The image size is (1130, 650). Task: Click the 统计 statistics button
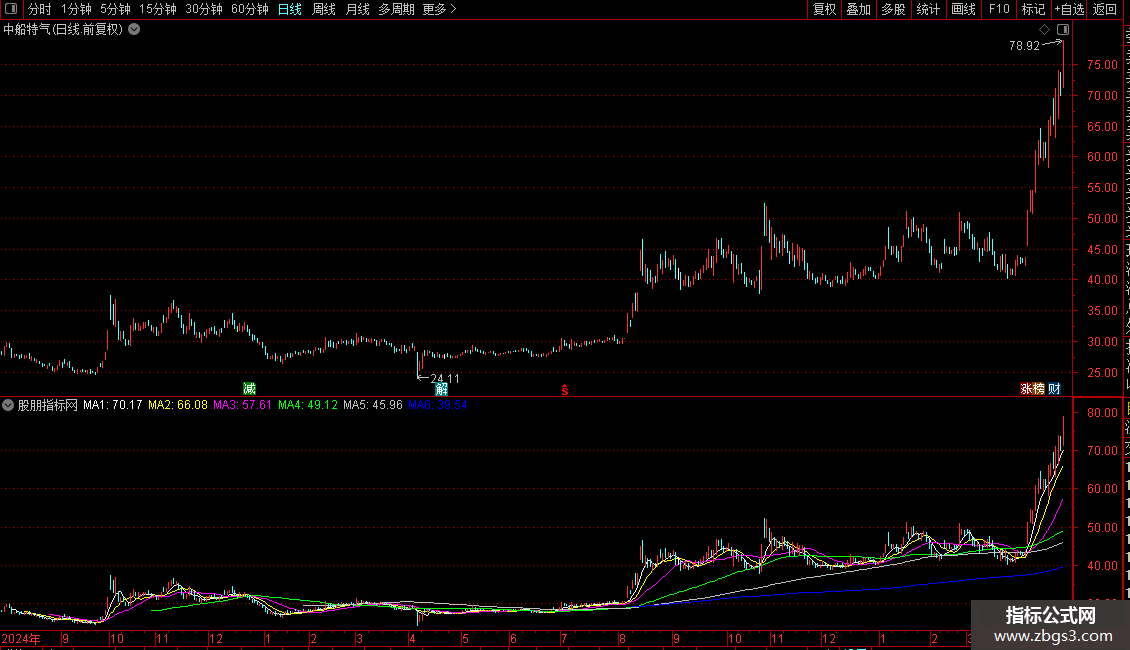coord(928,9)
